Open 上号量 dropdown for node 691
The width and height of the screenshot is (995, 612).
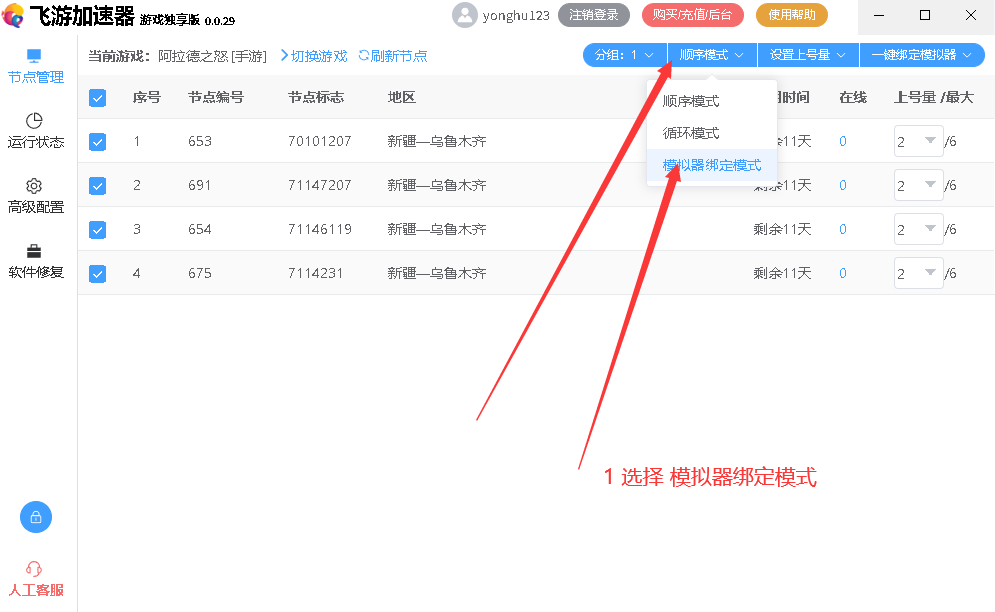(x=918, y=185)
